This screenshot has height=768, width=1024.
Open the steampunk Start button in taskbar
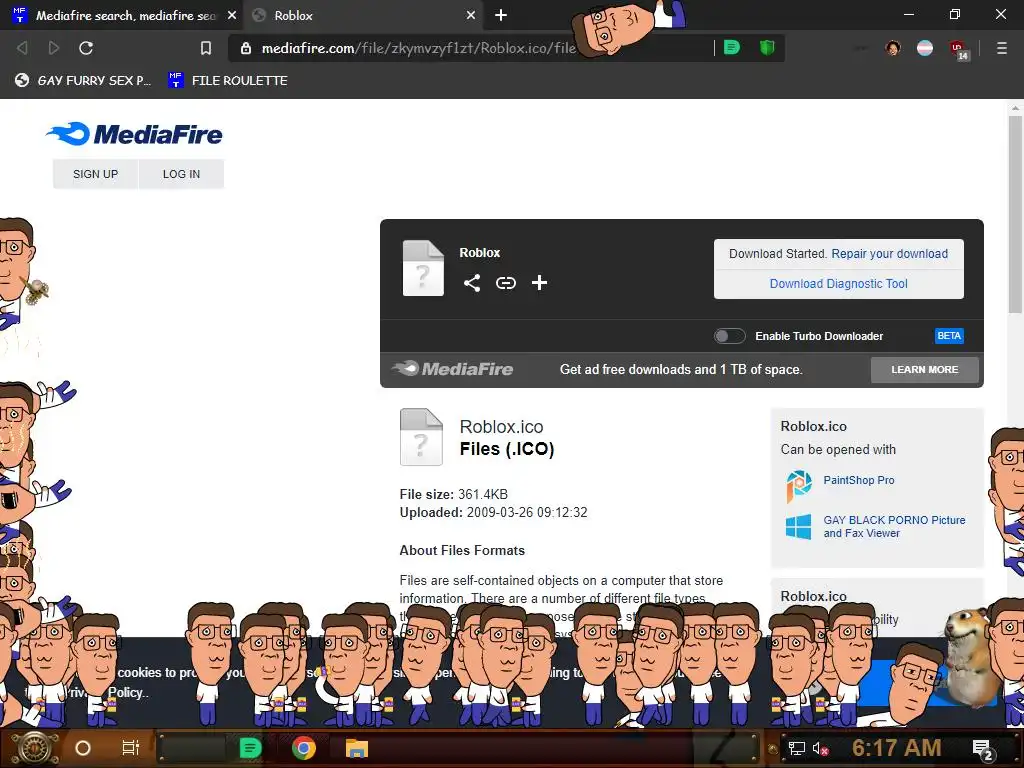click(34, 748)
